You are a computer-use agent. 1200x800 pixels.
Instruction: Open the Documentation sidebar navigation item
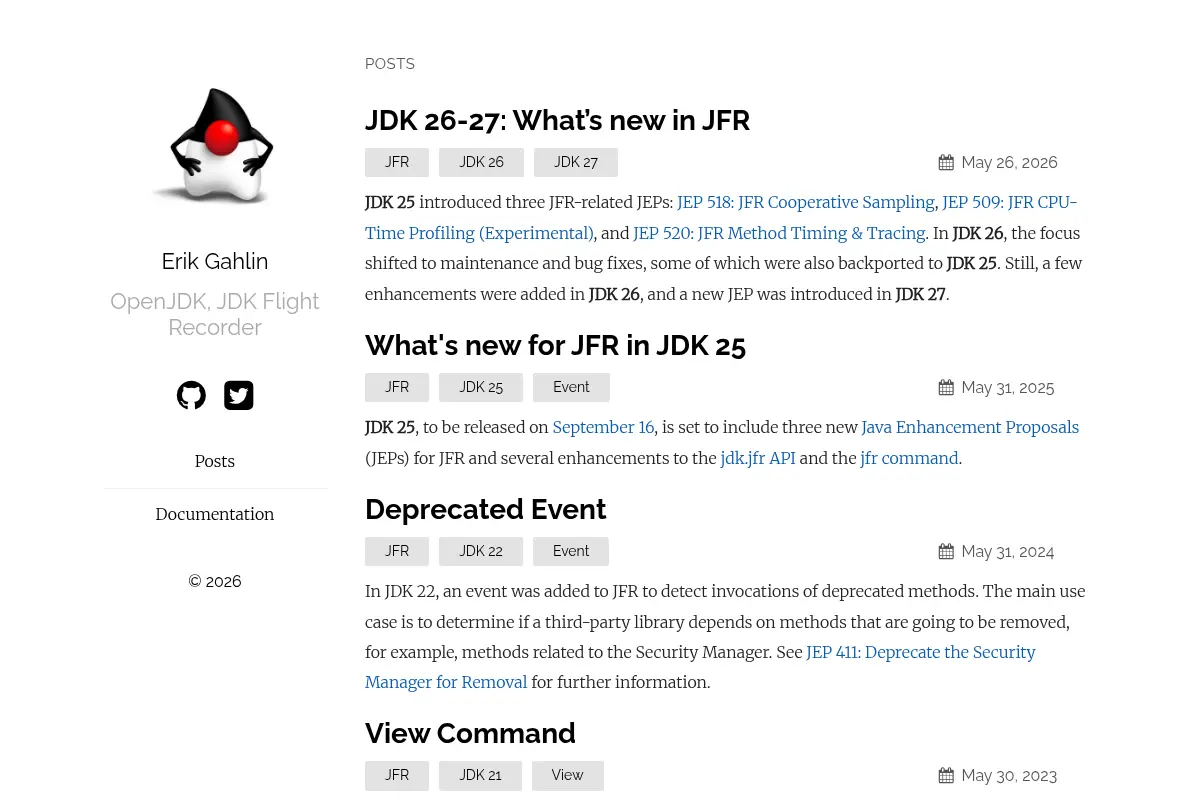click(215, 514)
